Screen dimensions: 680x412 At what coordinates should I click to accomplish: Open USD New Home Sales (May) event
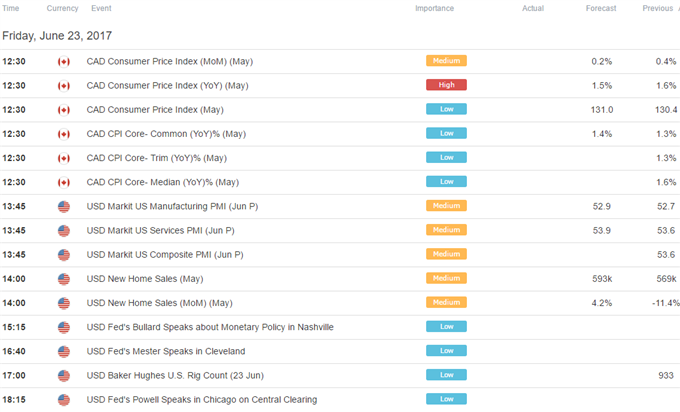pyautogui.click(x=145, y=279)
